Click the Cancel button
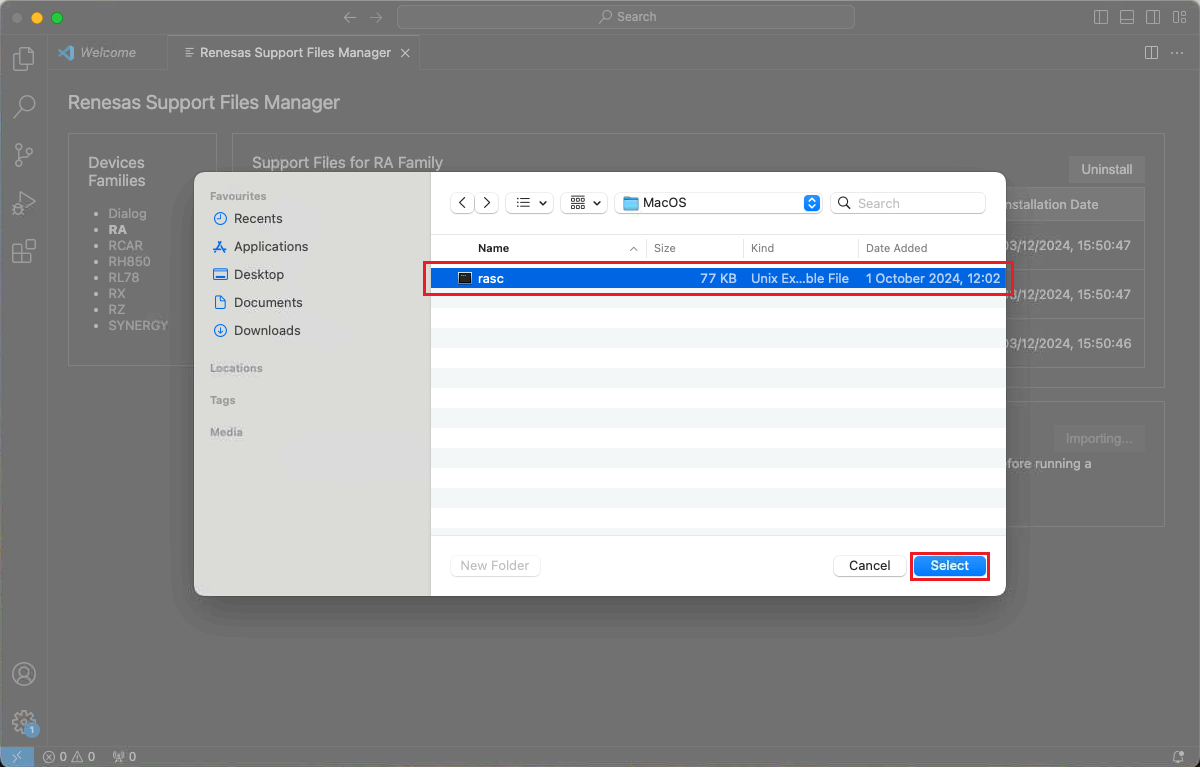The height and width of the screenshot is (767, 1200). (870, 565)
